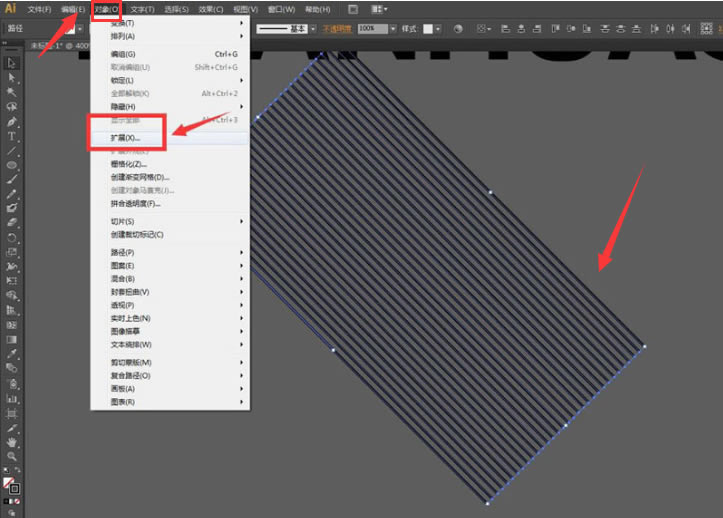Image resolution: width=723 pixels, height=518 pixels.
Task: Activate the Eyedropper tool
Action: point(12,354)
